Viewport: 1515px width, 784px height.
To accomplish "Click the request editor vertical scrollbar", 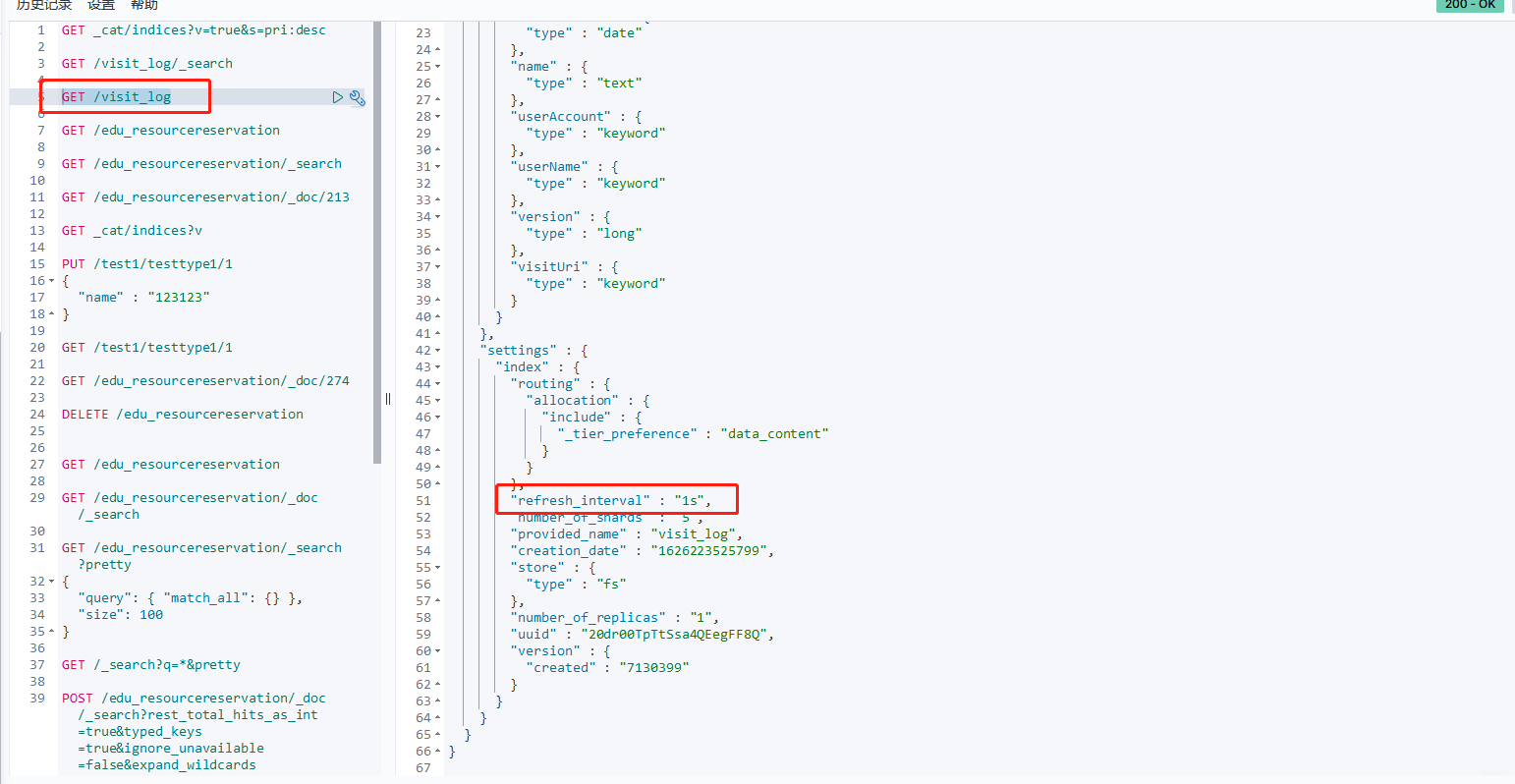I will pyautogui.click(x=377, y=243).
